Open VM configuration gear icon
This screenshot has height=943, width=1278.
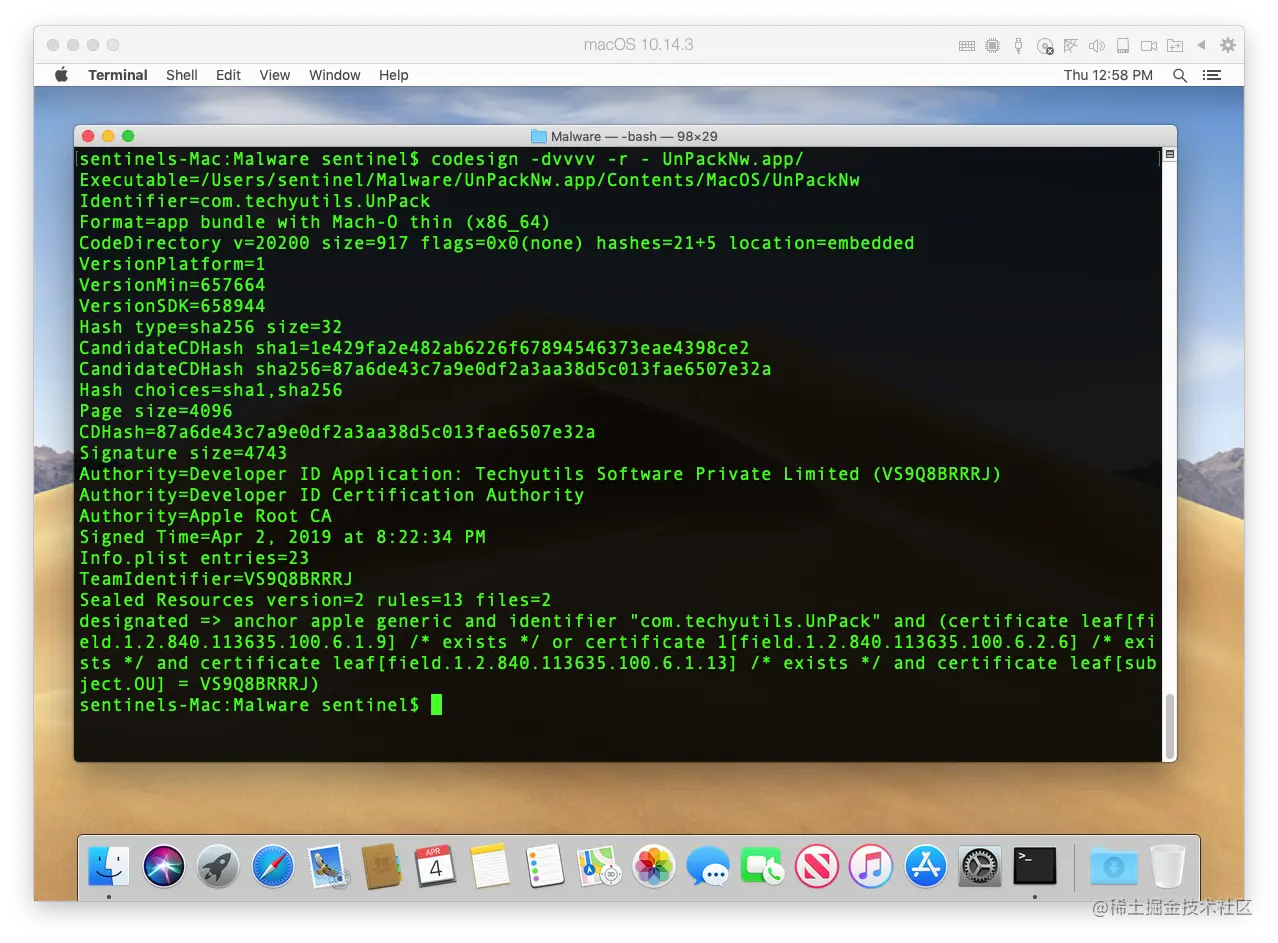(x=1227, y=45)
